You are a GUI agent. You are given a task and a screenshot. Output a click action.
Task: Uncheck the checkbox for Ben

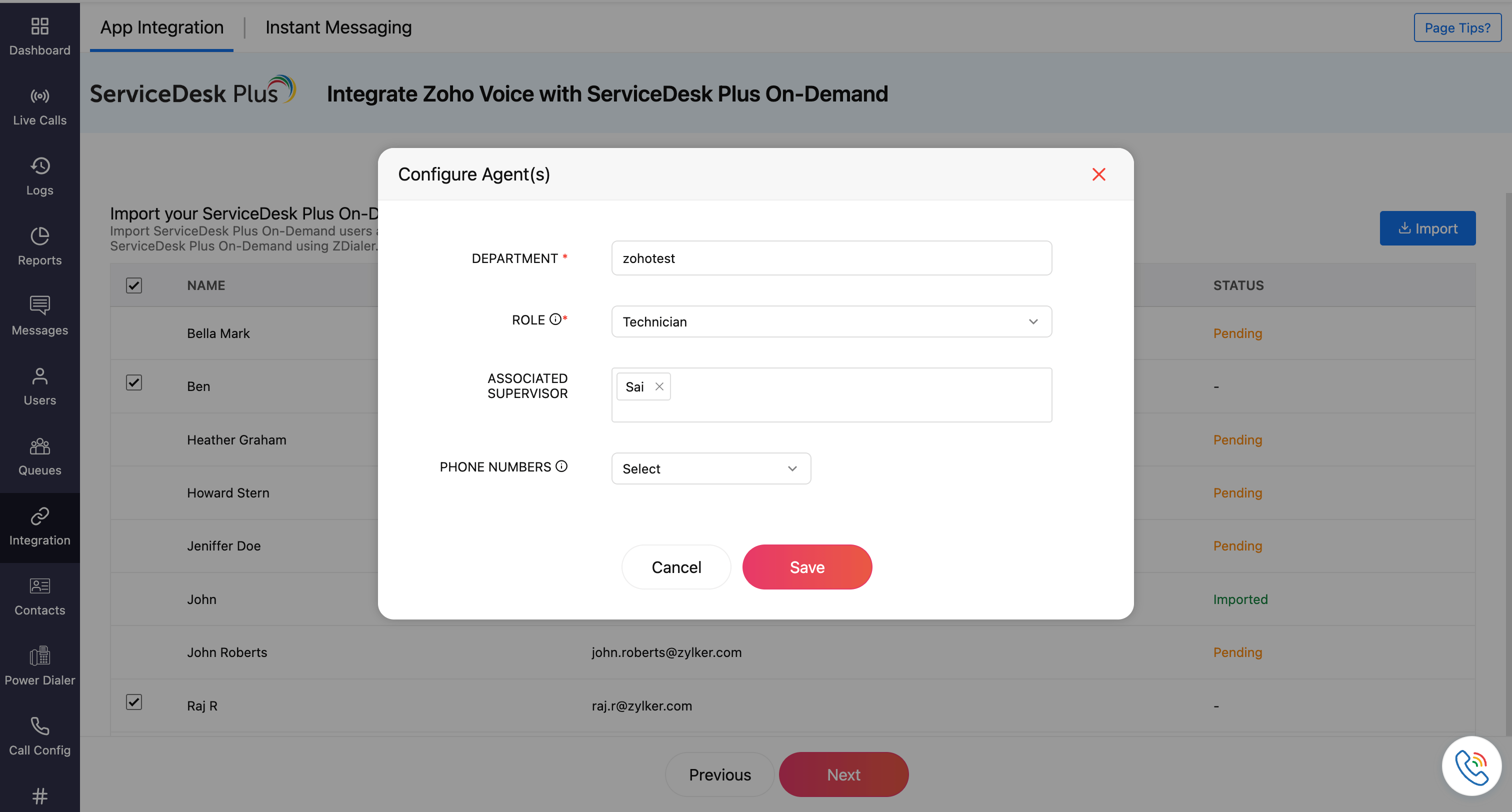134,383
